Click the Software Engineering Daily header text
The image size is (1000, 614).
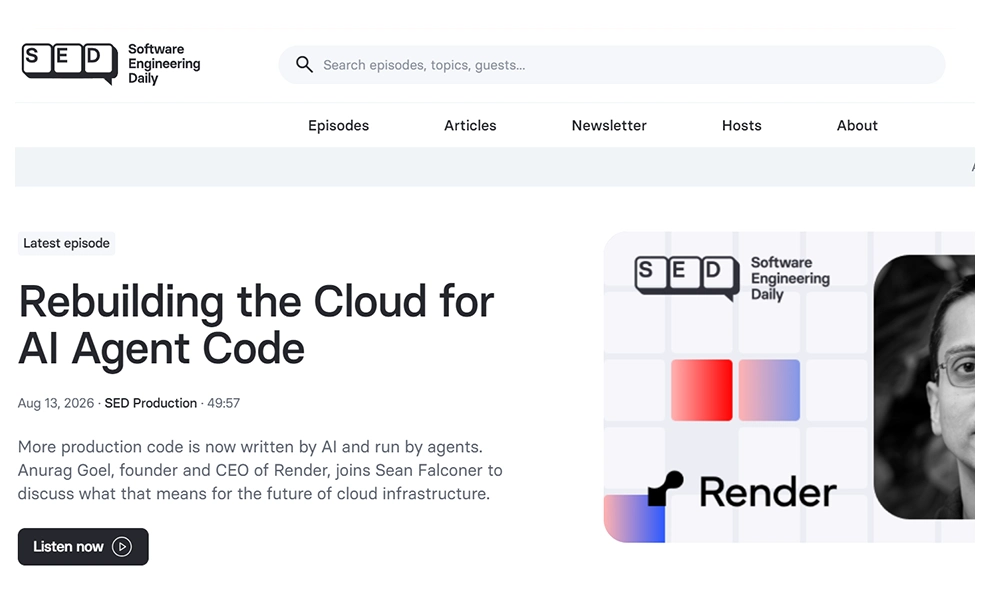[x=164, y=64]
